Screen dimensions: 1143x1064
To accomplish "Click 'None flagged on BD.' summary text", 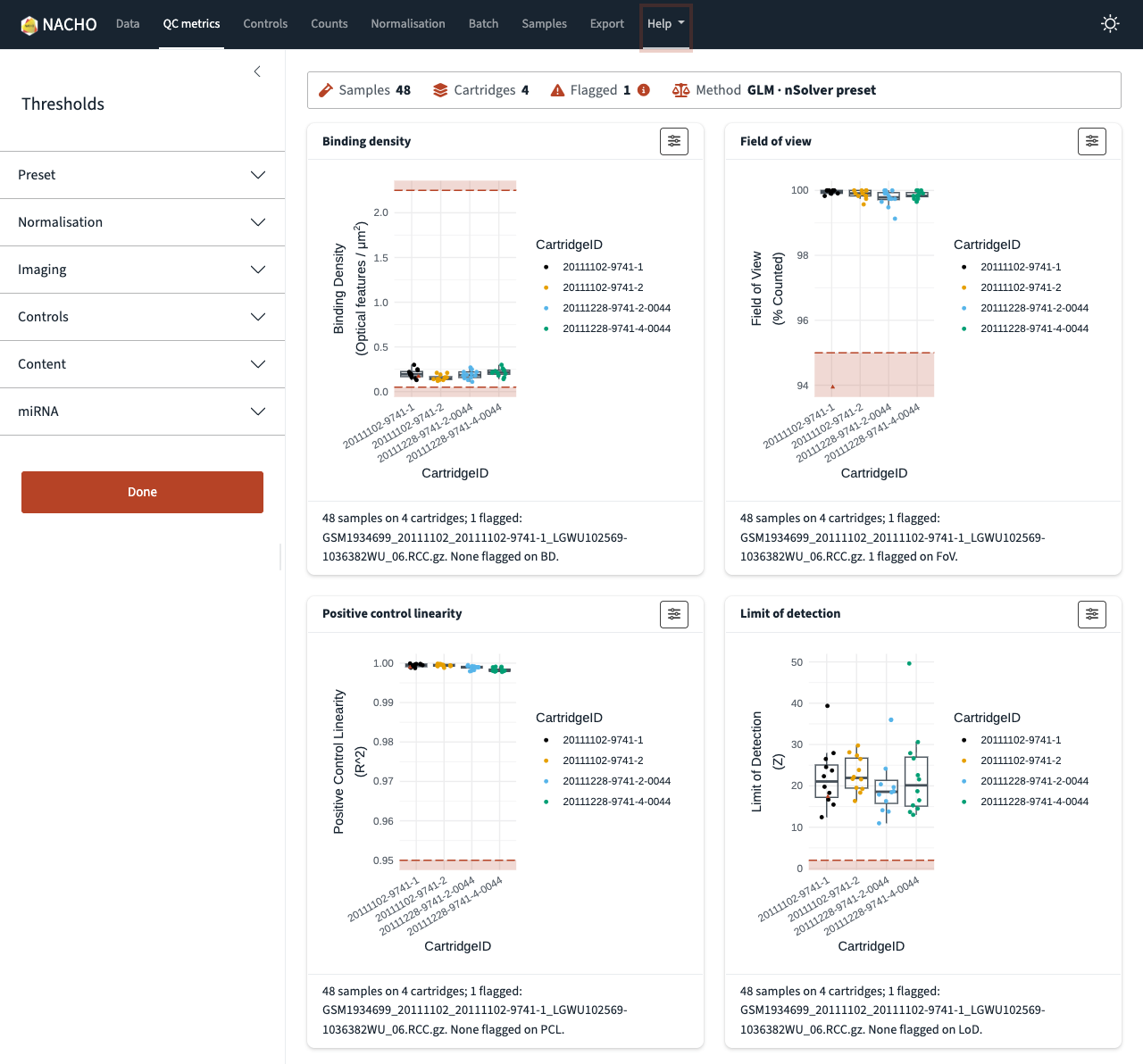I will coord(505,557).
